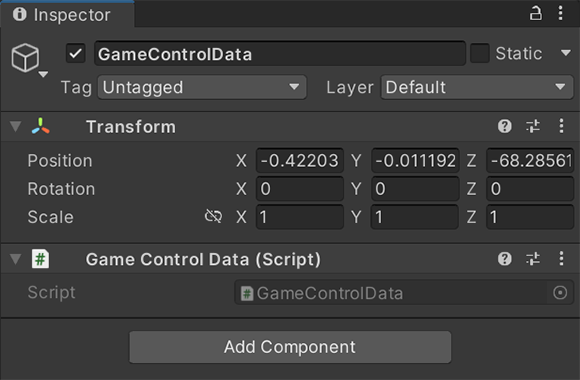Screen dimensions: 580x380
Task: Open Transform component three-dot options menu
Action: point(562,126)
